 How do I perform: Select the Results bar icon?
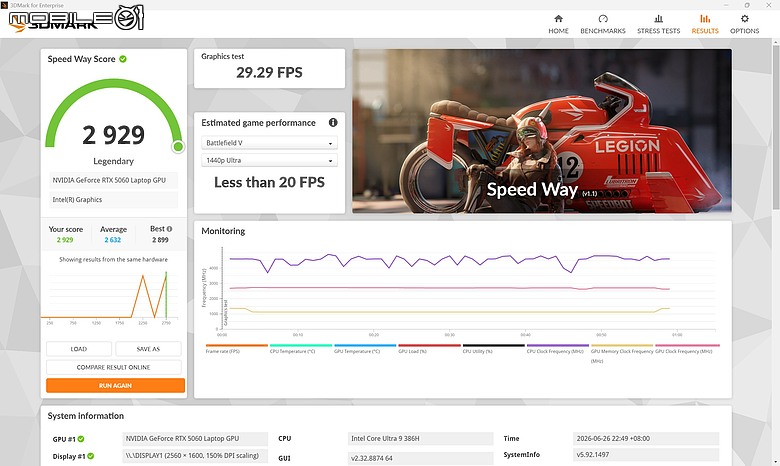tap(705, 19)
